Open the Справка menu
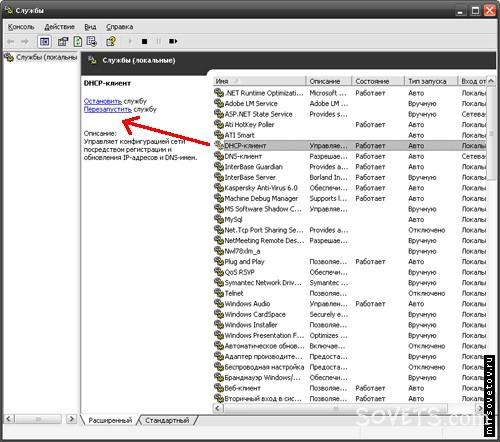This screenshot has width=500, height=442. (119, 27)
